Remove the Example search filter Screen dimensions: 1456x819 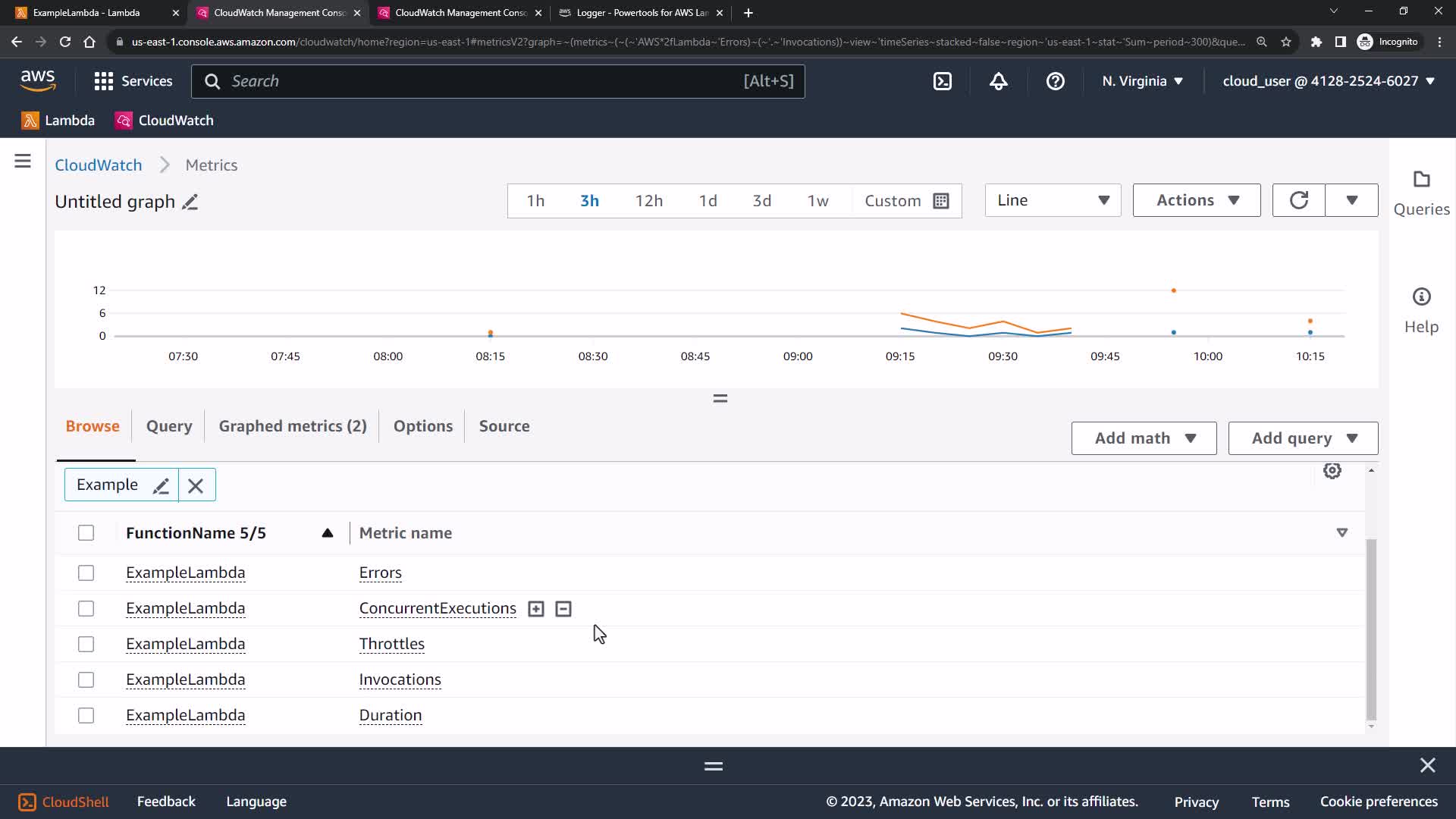pos(196,485)
